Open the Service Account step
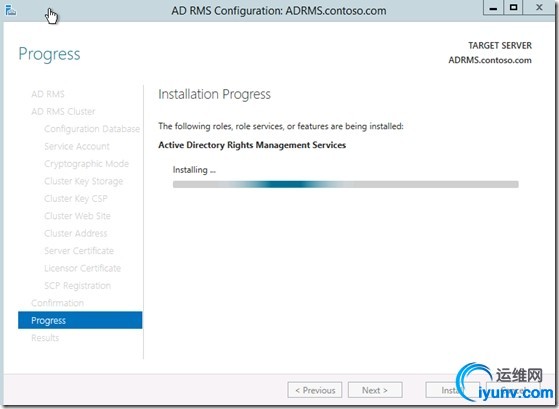The height and width of the screenshot is (409, 559). 77,146
